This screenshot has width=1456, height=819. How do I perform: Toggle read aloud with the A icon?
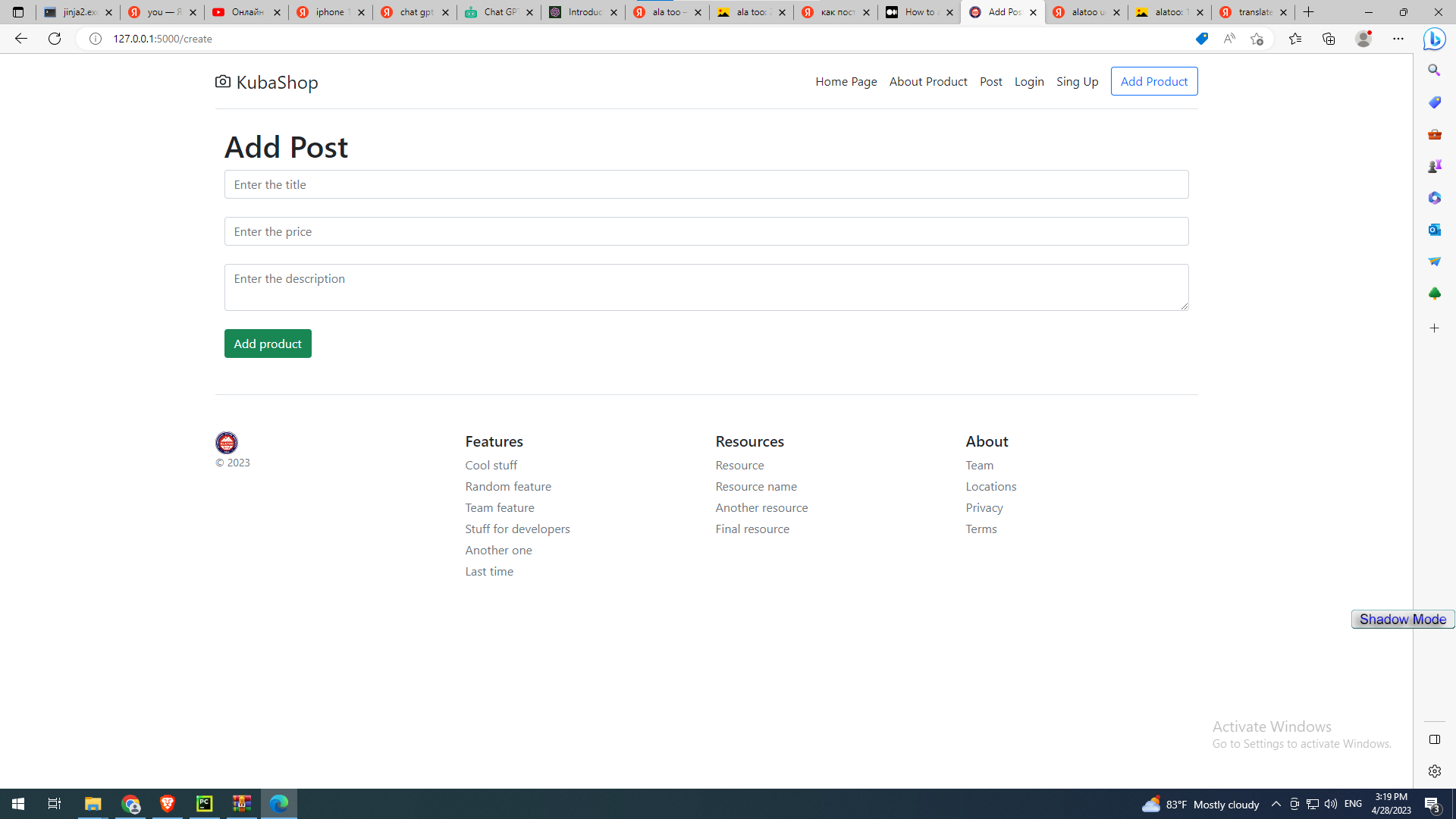[x=1228, y=39]
